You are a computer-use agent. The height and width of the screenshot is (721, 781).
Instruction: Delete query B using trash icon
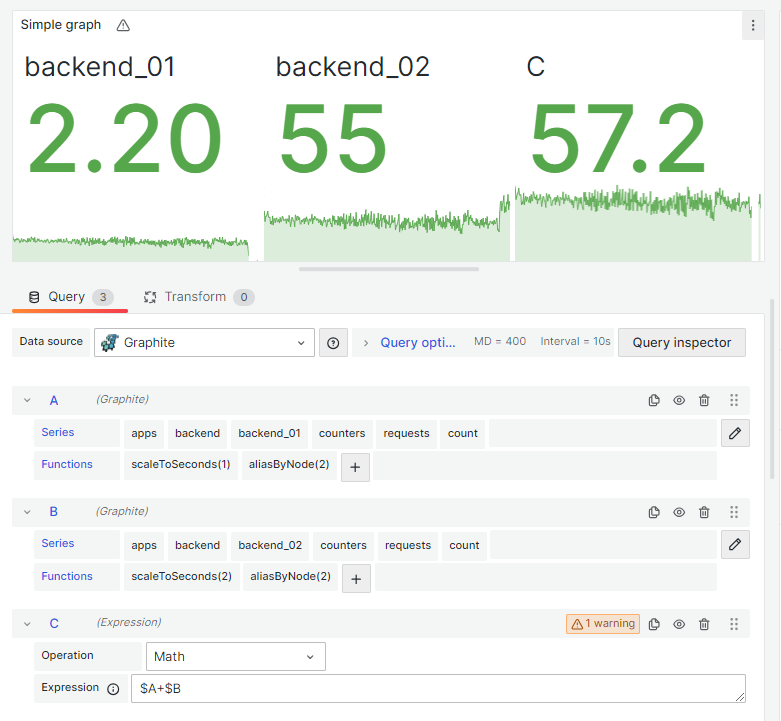click(704, 512)
